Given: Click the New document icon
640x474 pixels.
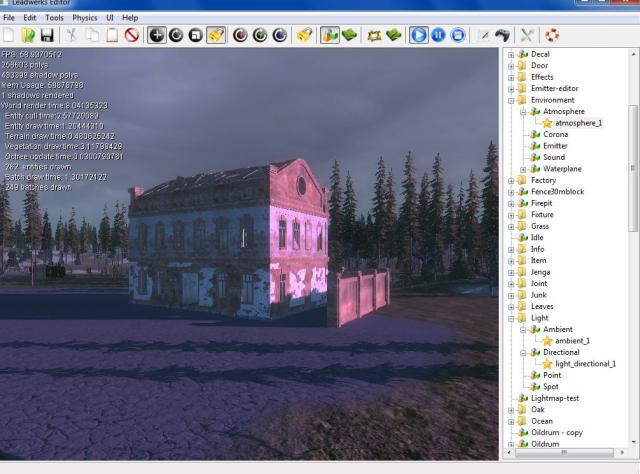Looking at the screenshot, I should tap(9, 35).
